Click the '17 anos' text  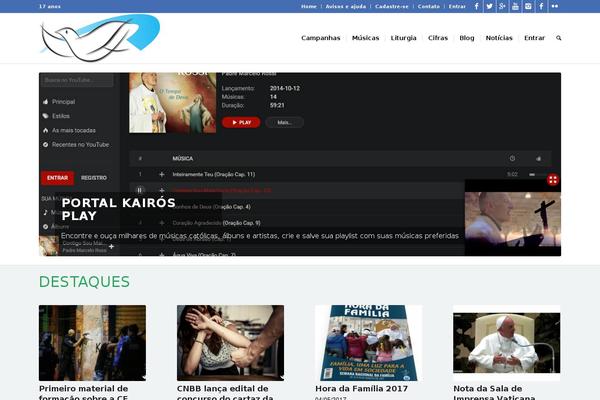[x=50, y=7]
